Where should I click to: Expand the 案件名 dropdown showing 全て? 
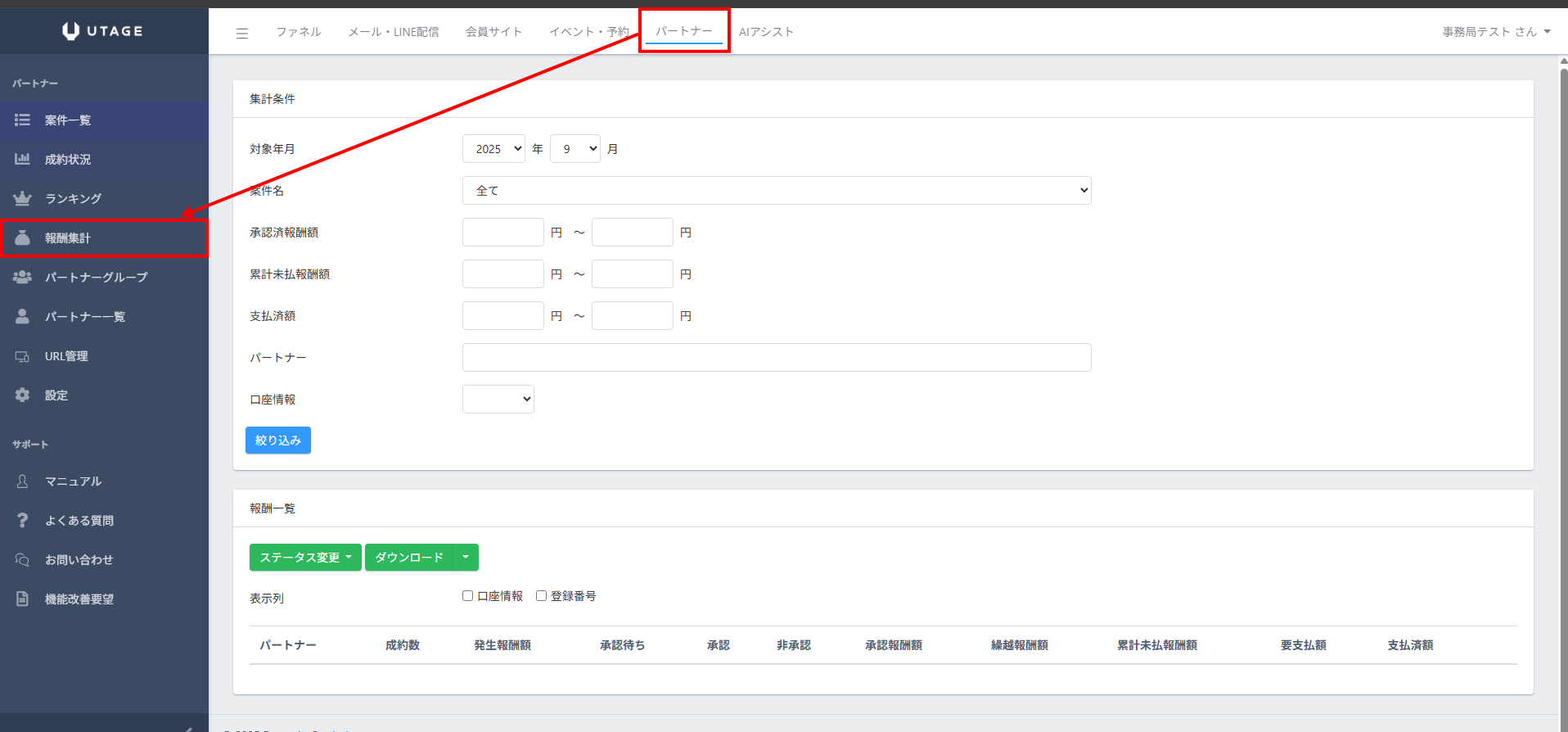pos(776,191)
